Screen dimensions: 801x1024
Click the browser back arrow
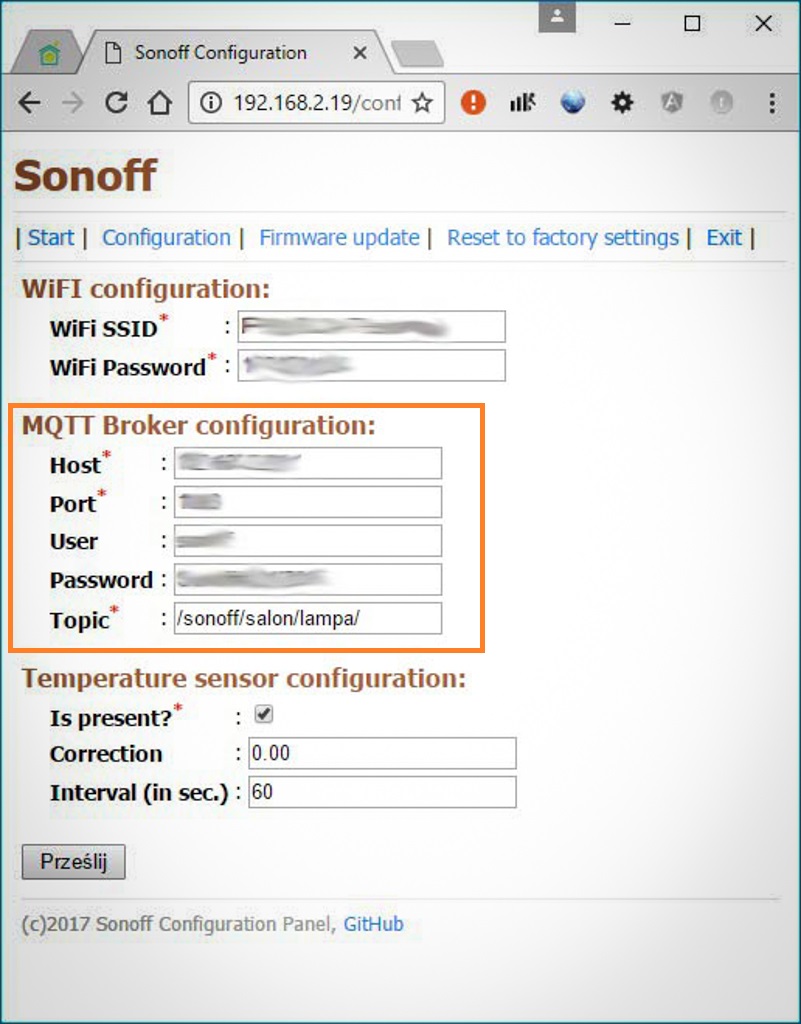(x=29, y=103)
